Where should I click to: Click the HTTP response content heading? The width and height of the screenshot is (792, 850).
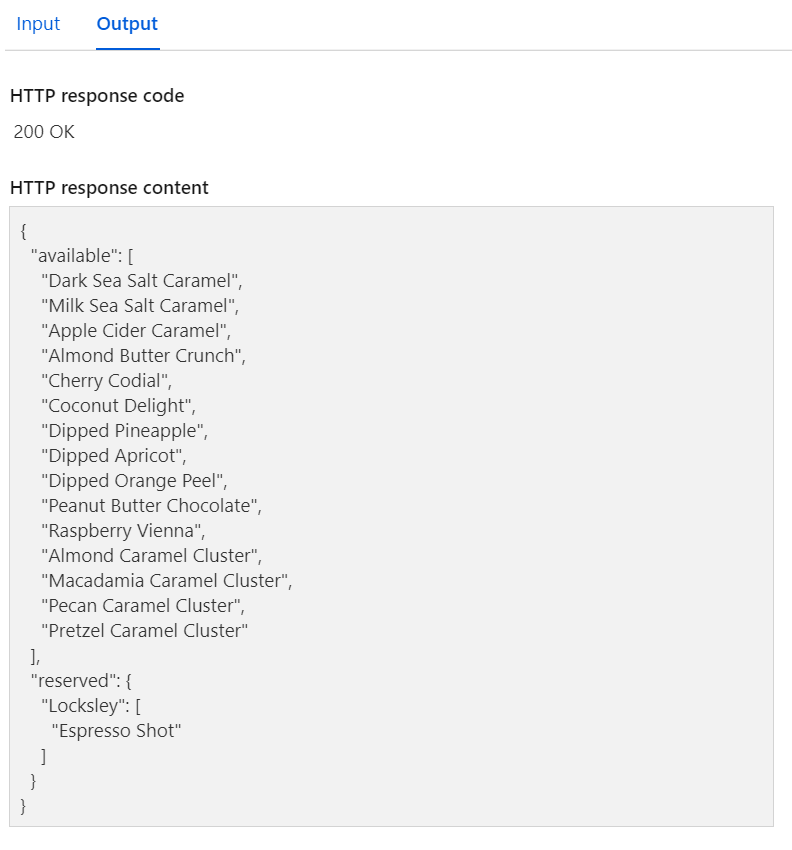click(108, 187)
